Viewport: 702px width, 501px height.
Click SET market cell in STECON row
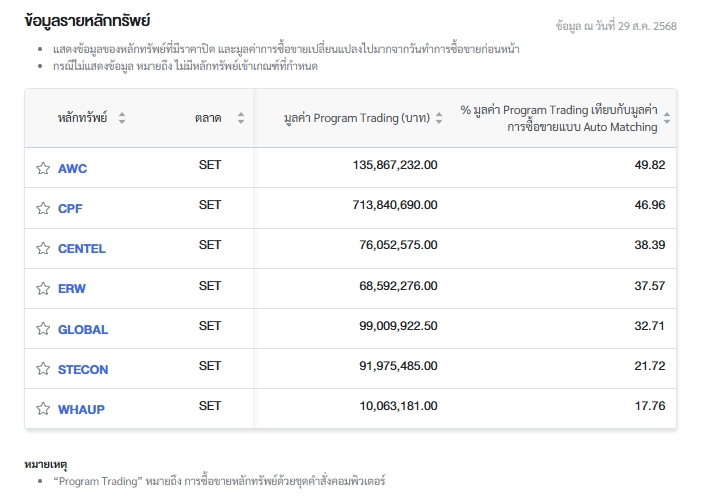210,366
